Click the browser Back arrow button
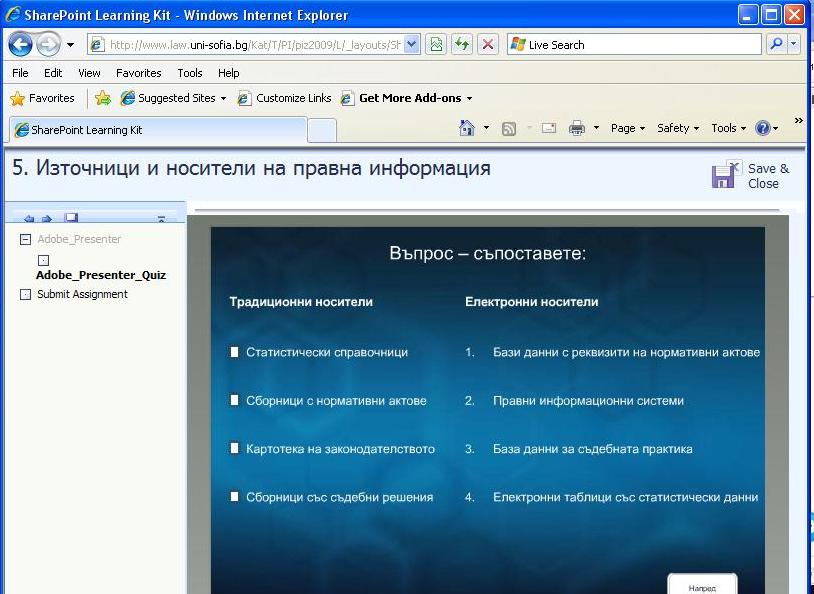This screenshot has height=594, width=814. pos(20,45)
